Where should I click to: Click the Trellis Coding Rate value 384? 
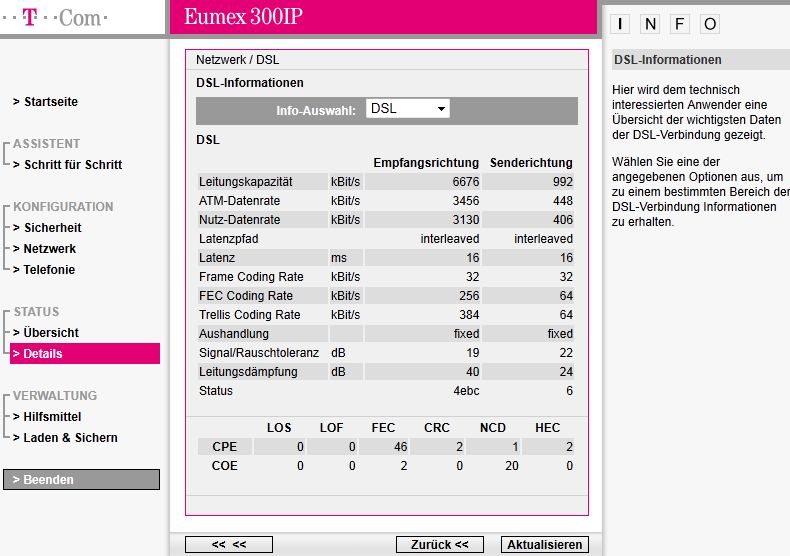pos(469,315)
